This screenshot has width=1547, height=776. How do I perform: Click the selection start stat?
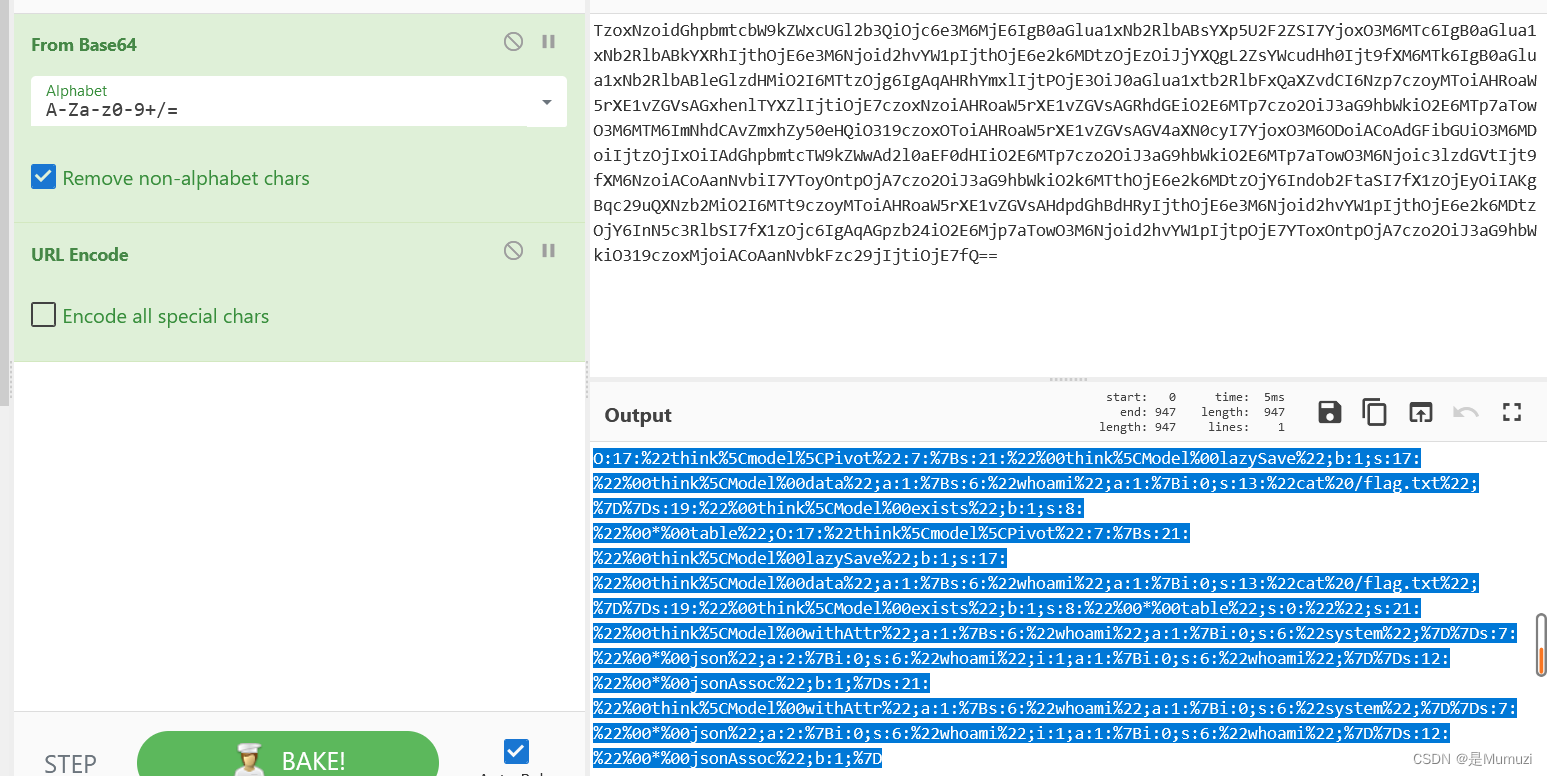click(1141, 397)
